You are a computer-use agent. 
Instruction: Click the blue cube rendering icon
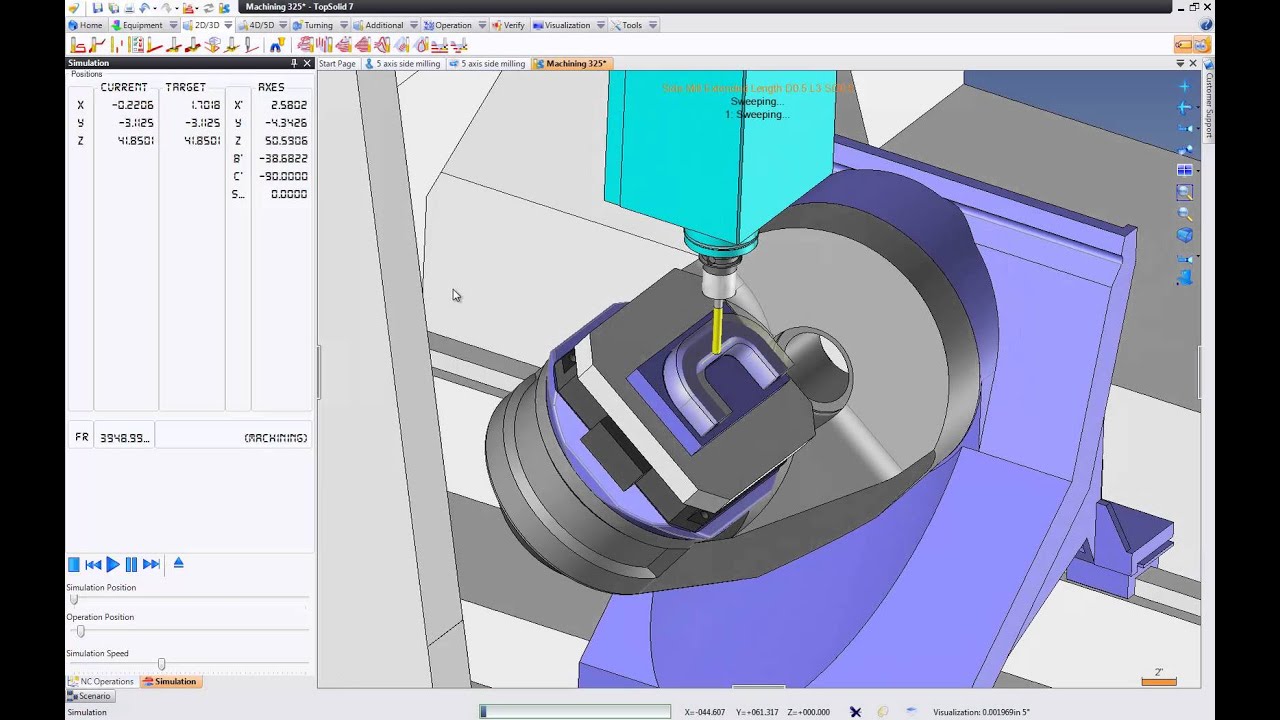pos(1185,235)
